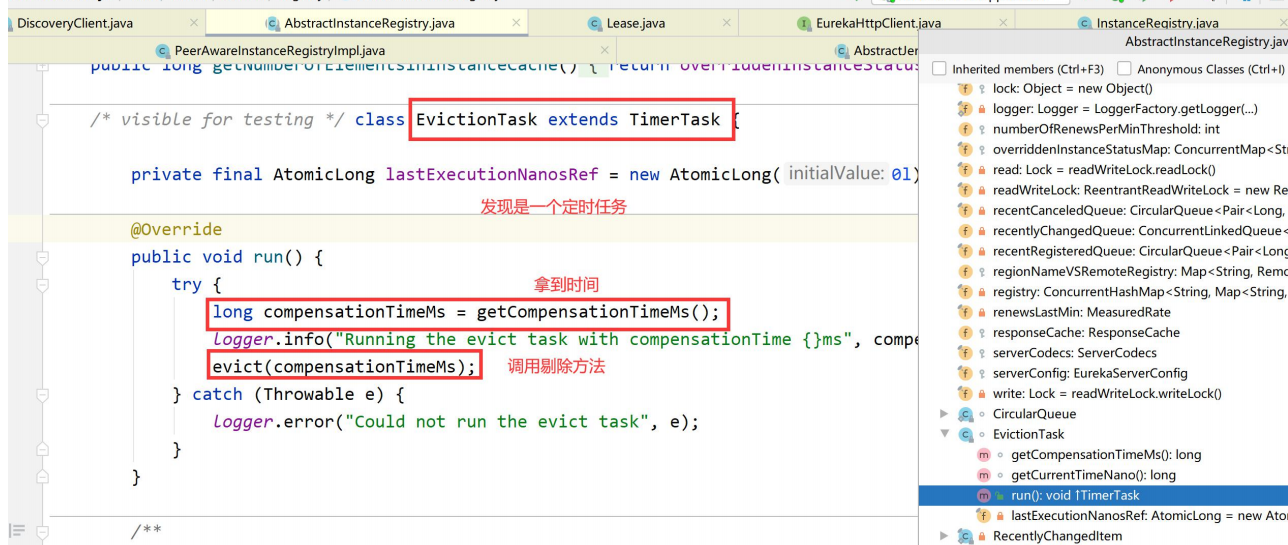Select getCurrentTimeNano(): long method
Screen dimensions: 1288x545
point(1093,475)
